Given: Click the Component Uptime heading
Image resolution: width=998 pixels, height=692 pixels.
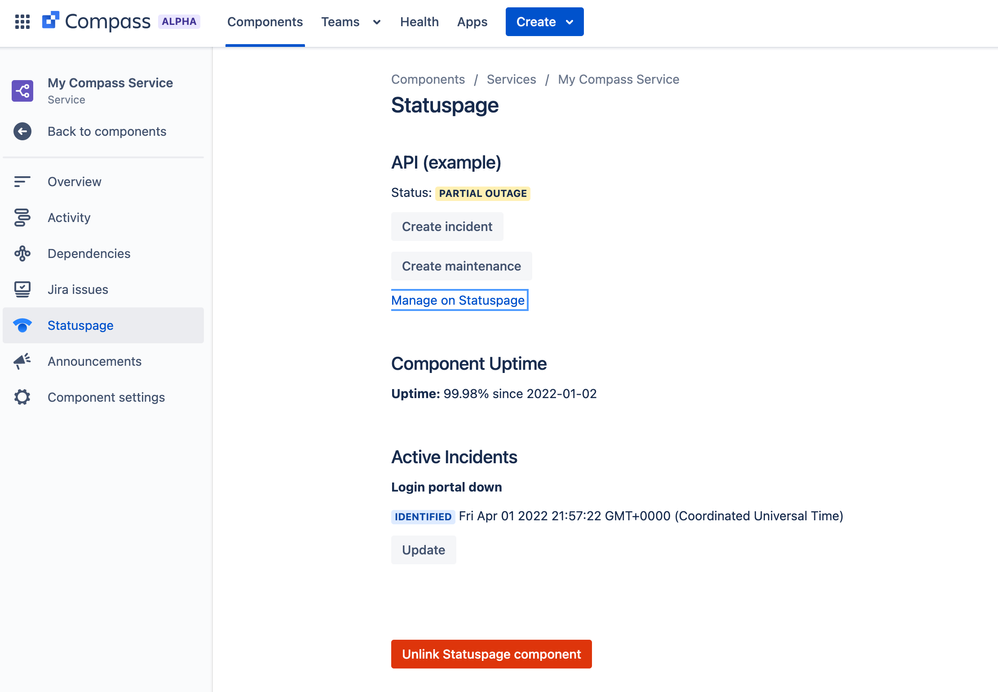Looking at the screenshot, I should click(x=469, y=364).
